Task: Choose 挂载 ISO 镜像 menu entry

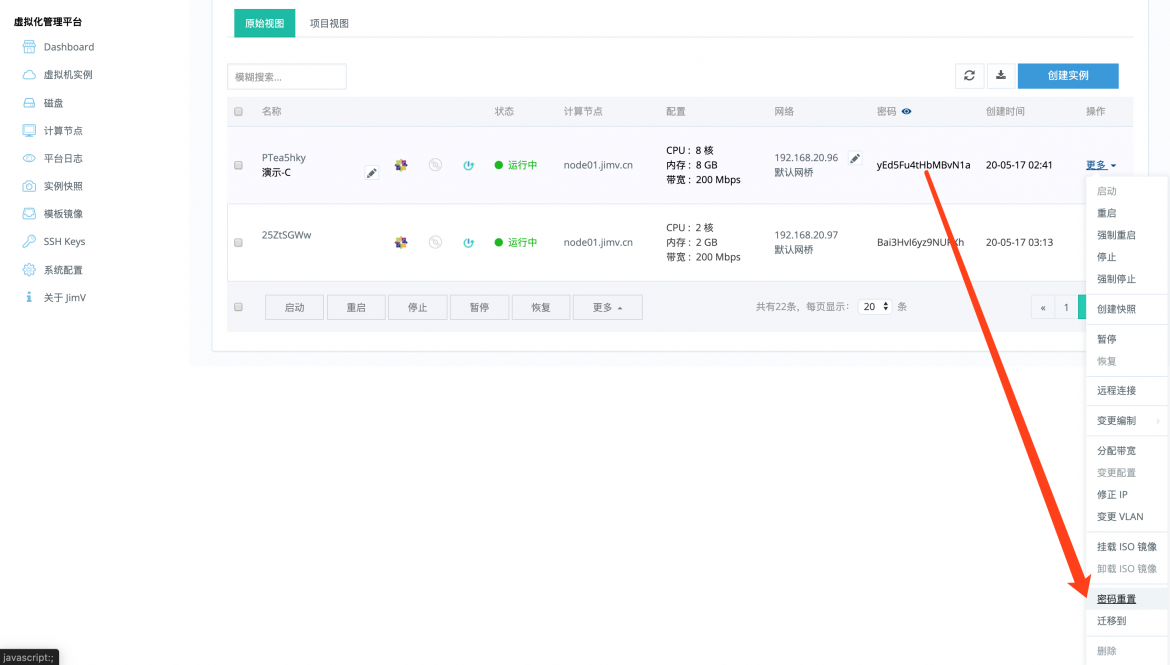Action: point(1127,547)
